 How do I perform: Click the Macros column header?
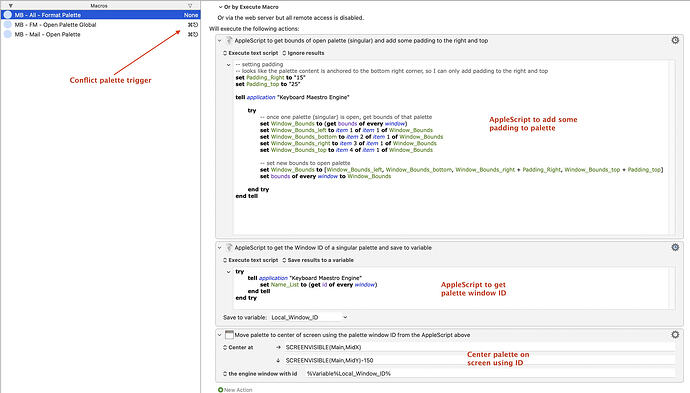point(99,6)
